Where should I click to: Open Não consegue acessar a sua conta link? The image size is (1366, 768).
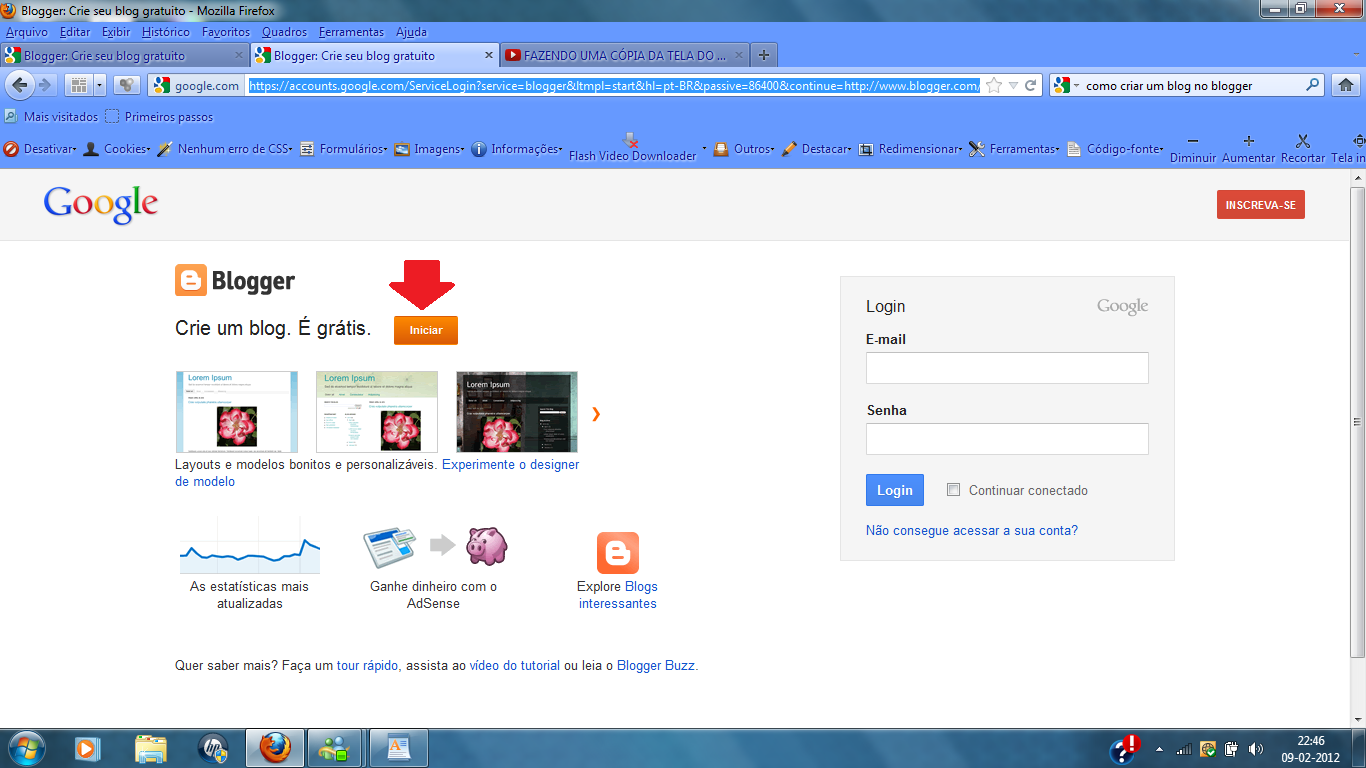click(x=972, y=531)
